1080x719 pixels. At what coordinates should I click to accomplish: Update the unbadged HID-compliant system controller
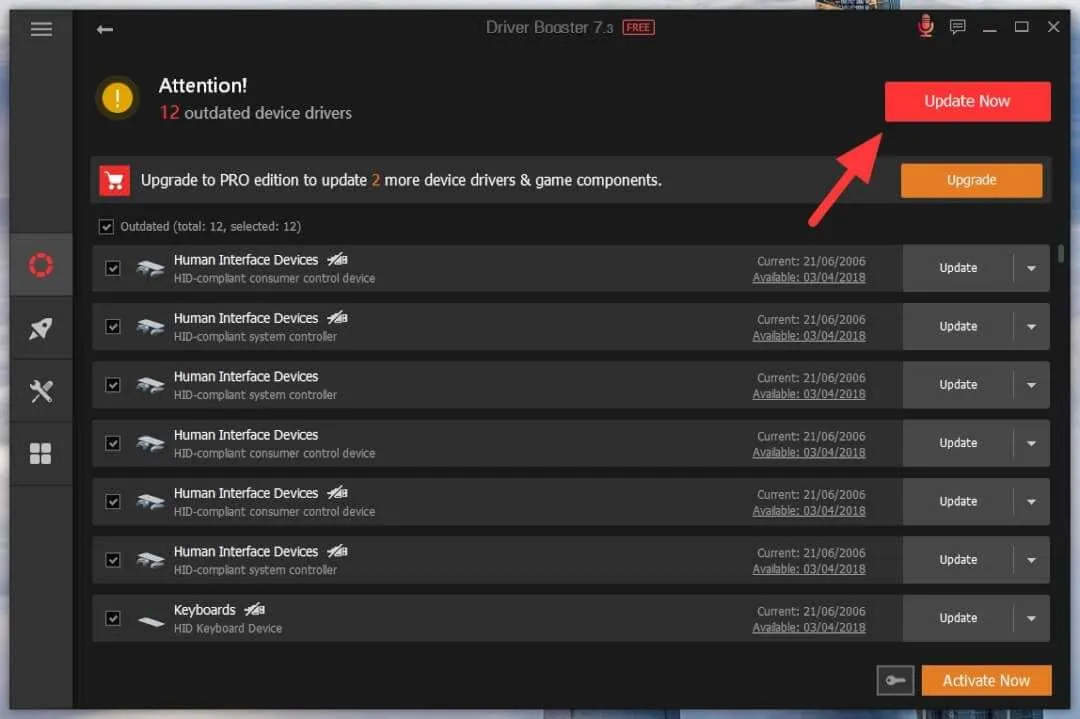coord(958,385)
